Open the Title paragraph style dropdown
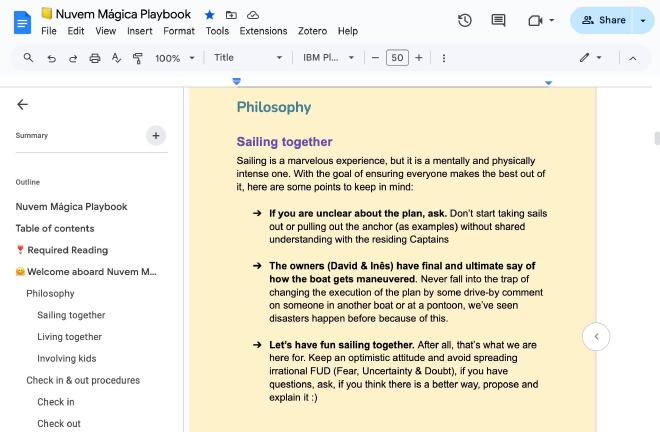The image size is (660, 432). click(248, 58)
